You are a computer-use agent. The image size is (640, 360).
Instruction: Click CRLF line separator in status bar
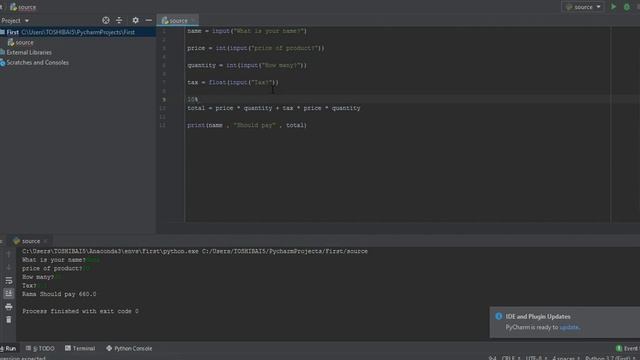510,358
